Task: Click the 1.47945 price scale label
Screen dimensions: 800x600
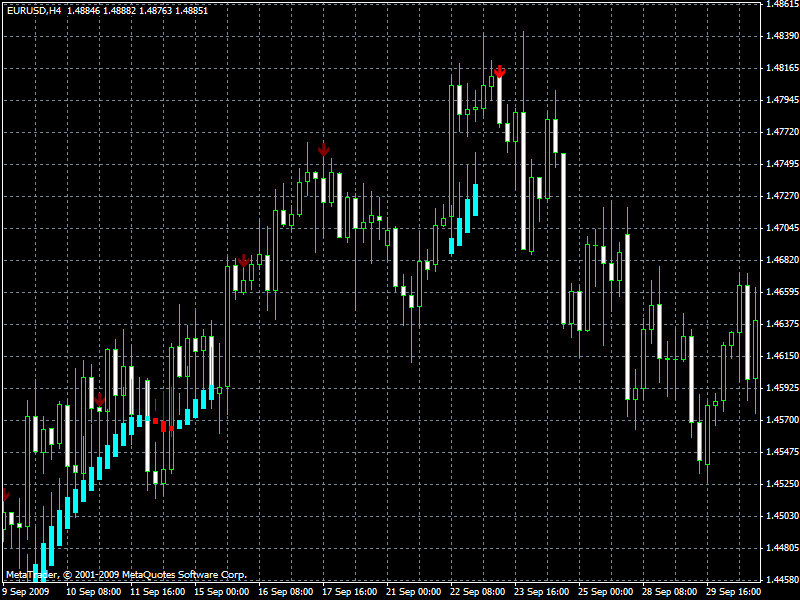Action: (782, 99)
